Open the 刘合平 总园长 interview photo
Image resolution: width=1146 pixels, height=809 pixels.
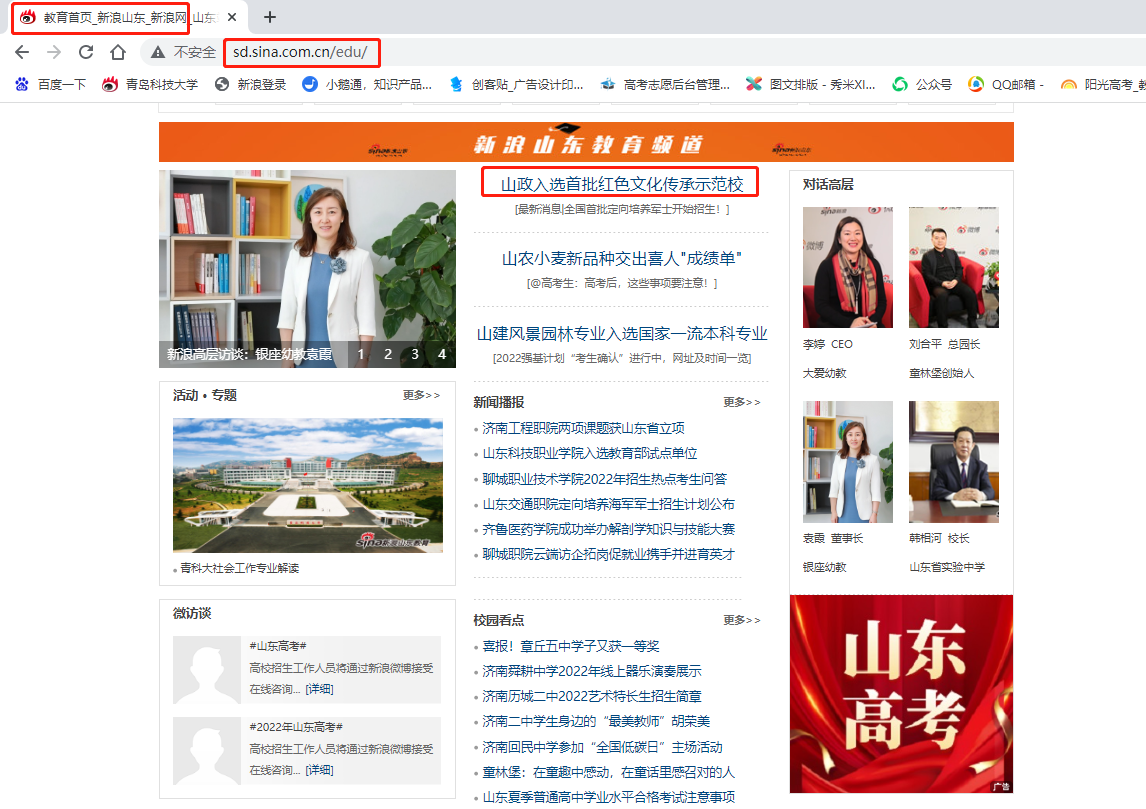click(953, 267)
